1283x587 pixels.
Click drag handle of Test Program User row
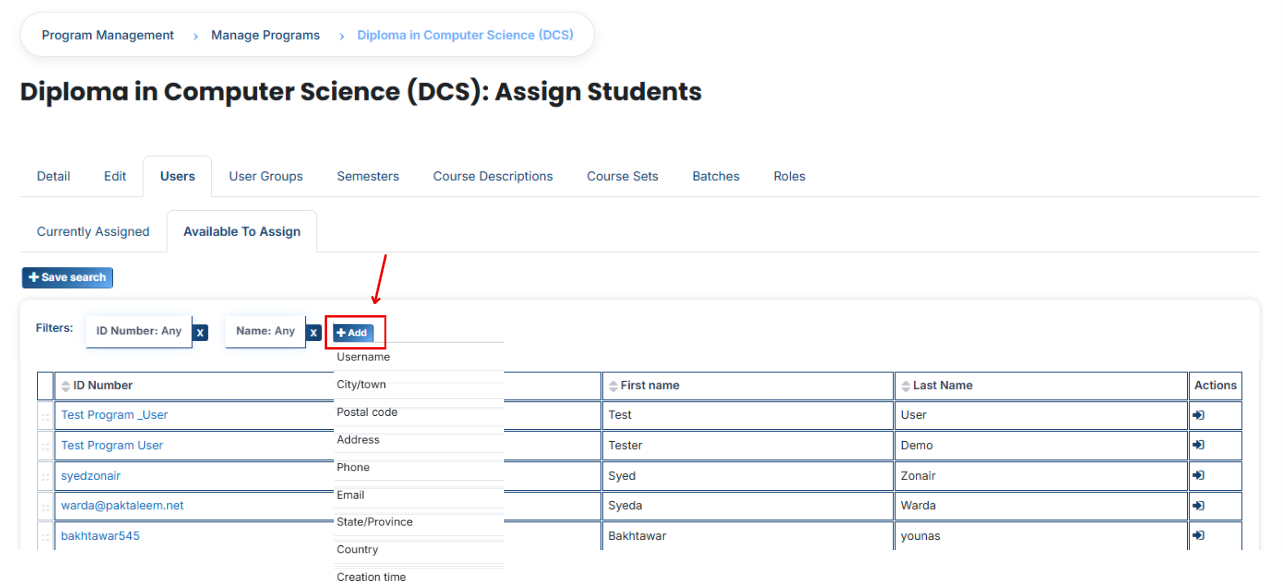point(46,446)
